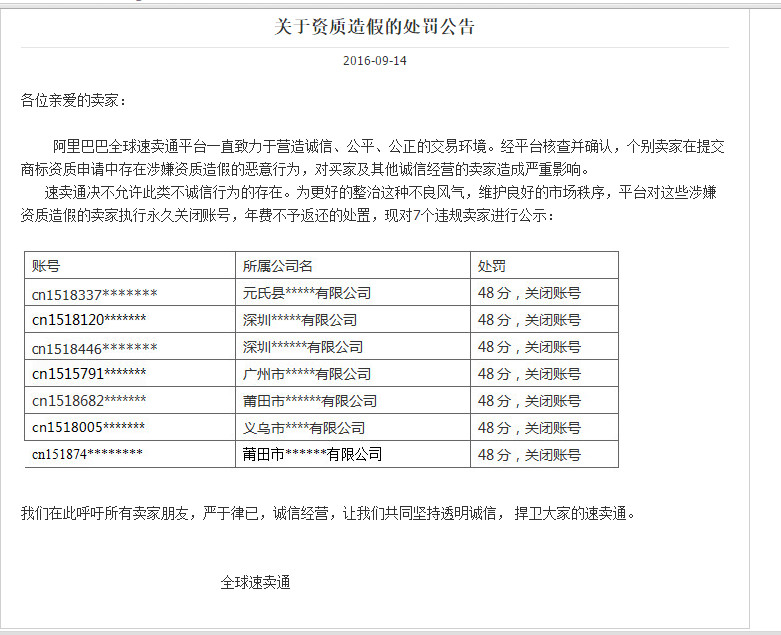Select account cell cn1518446********

130,346
